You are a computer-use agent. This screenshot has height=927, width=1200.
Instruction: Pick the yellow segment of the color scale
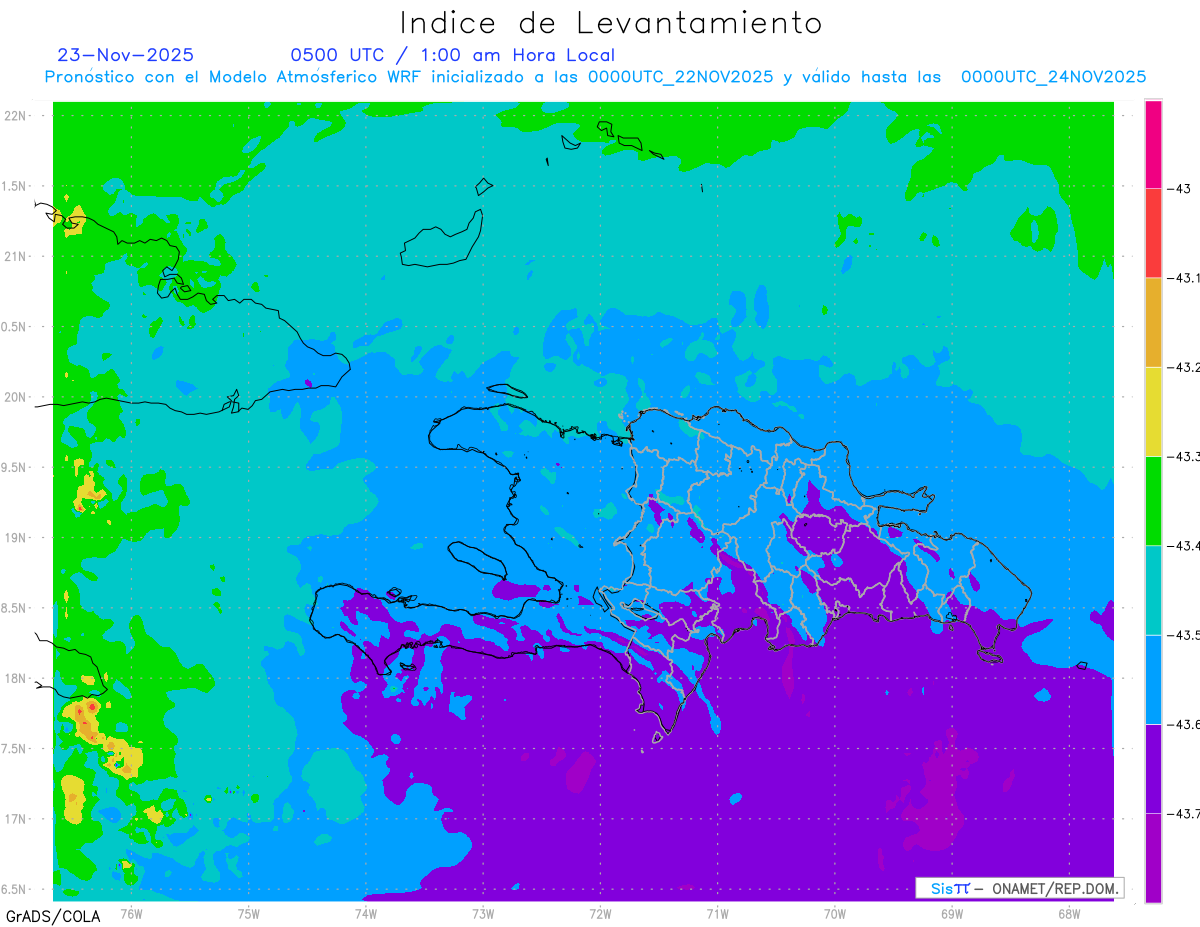[1153, 411]
